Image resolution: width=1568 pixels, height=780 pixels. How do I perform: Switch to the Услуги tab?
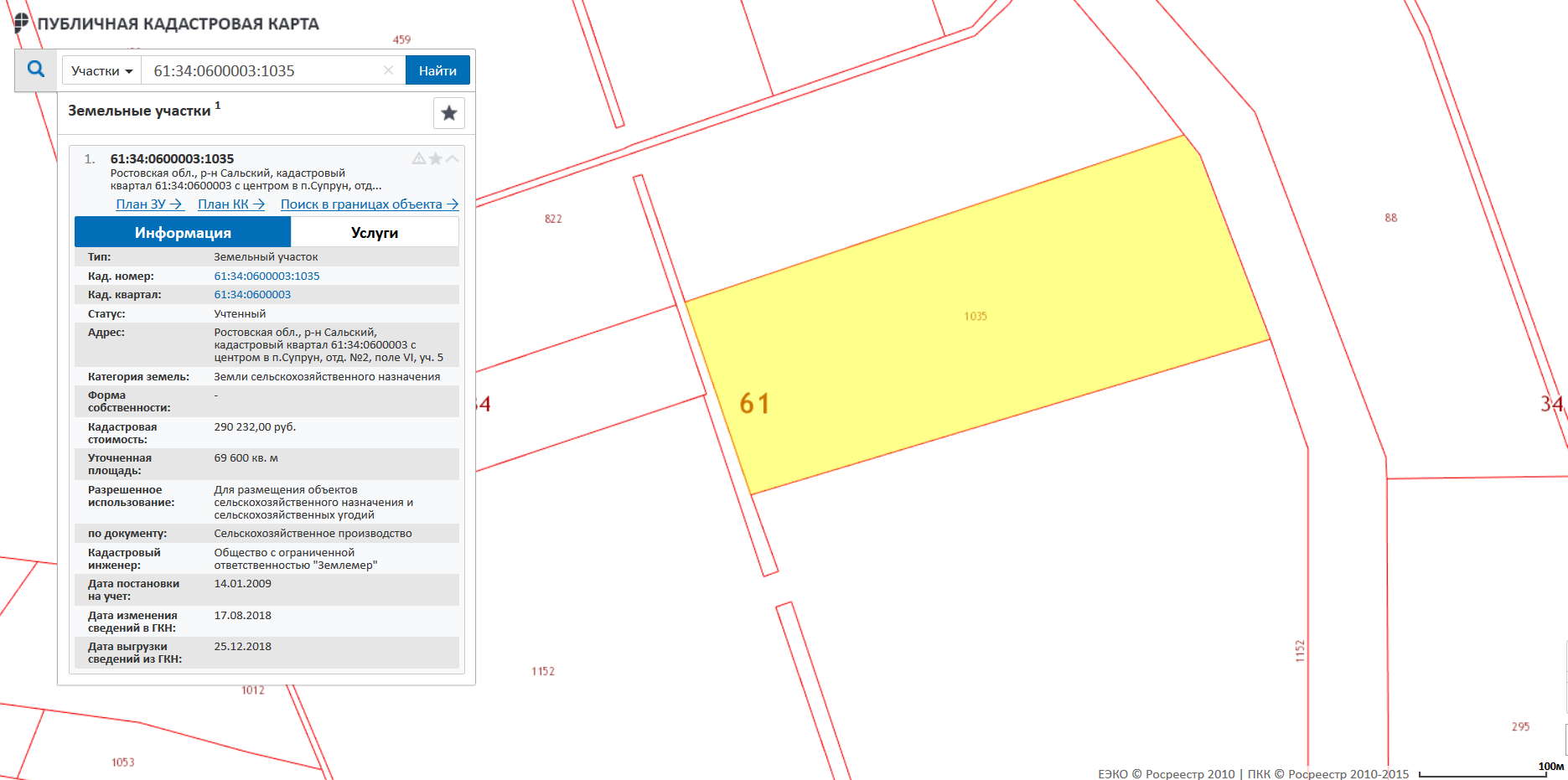(374, 232)
